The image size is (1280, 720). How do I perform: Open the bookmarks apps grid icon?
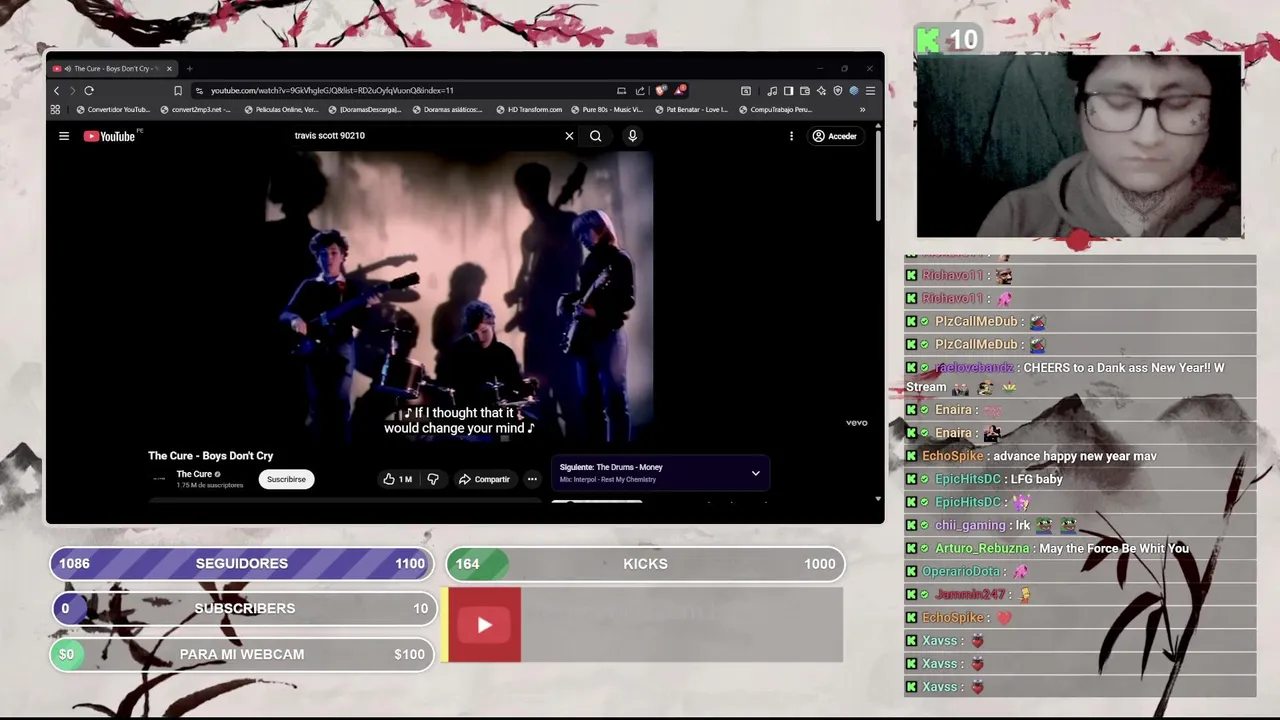[x=56, y=110]
